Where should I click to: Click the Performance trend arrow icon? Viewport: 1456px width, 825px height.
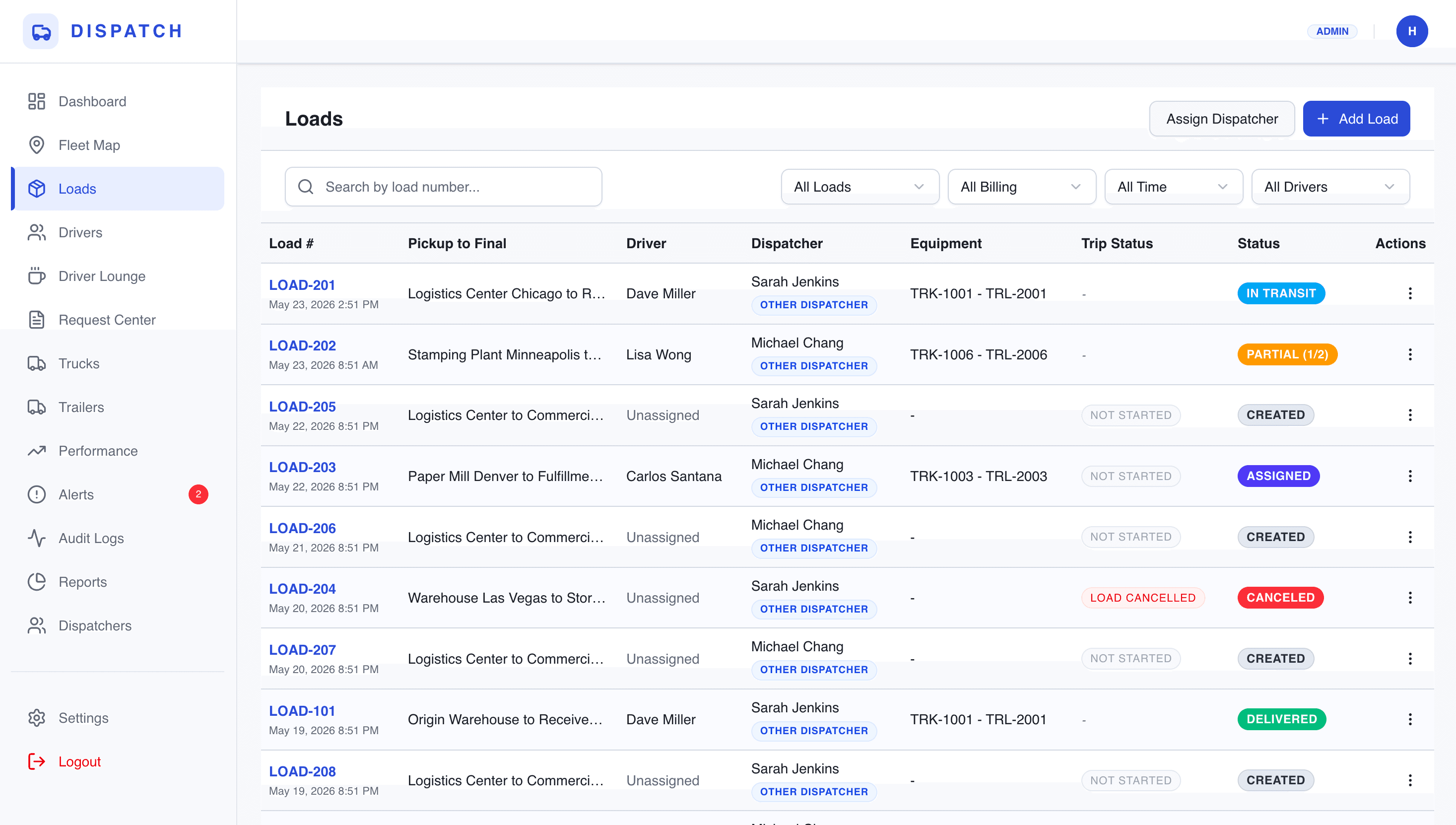[37, 450]
